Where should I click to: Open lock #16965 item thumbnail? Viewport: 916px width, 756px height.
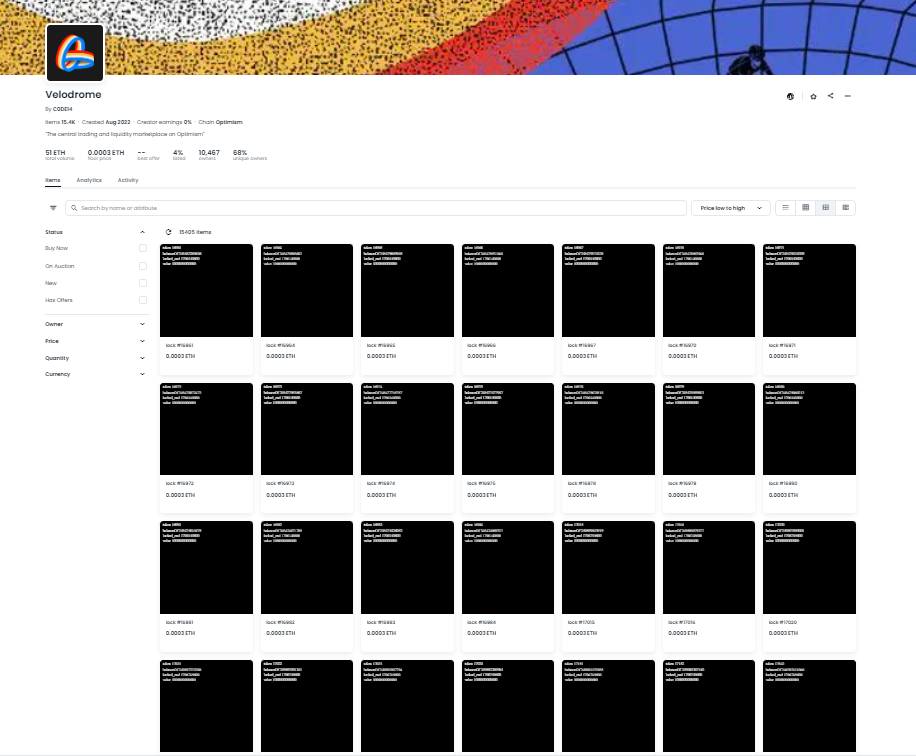point(407,290)
